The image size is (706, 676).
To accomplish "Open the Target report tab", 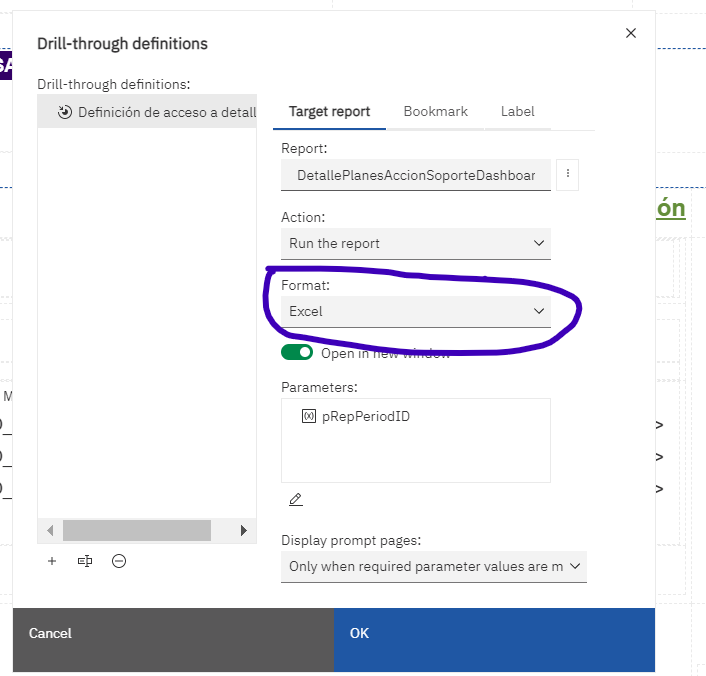I will (x=329, y=112).
